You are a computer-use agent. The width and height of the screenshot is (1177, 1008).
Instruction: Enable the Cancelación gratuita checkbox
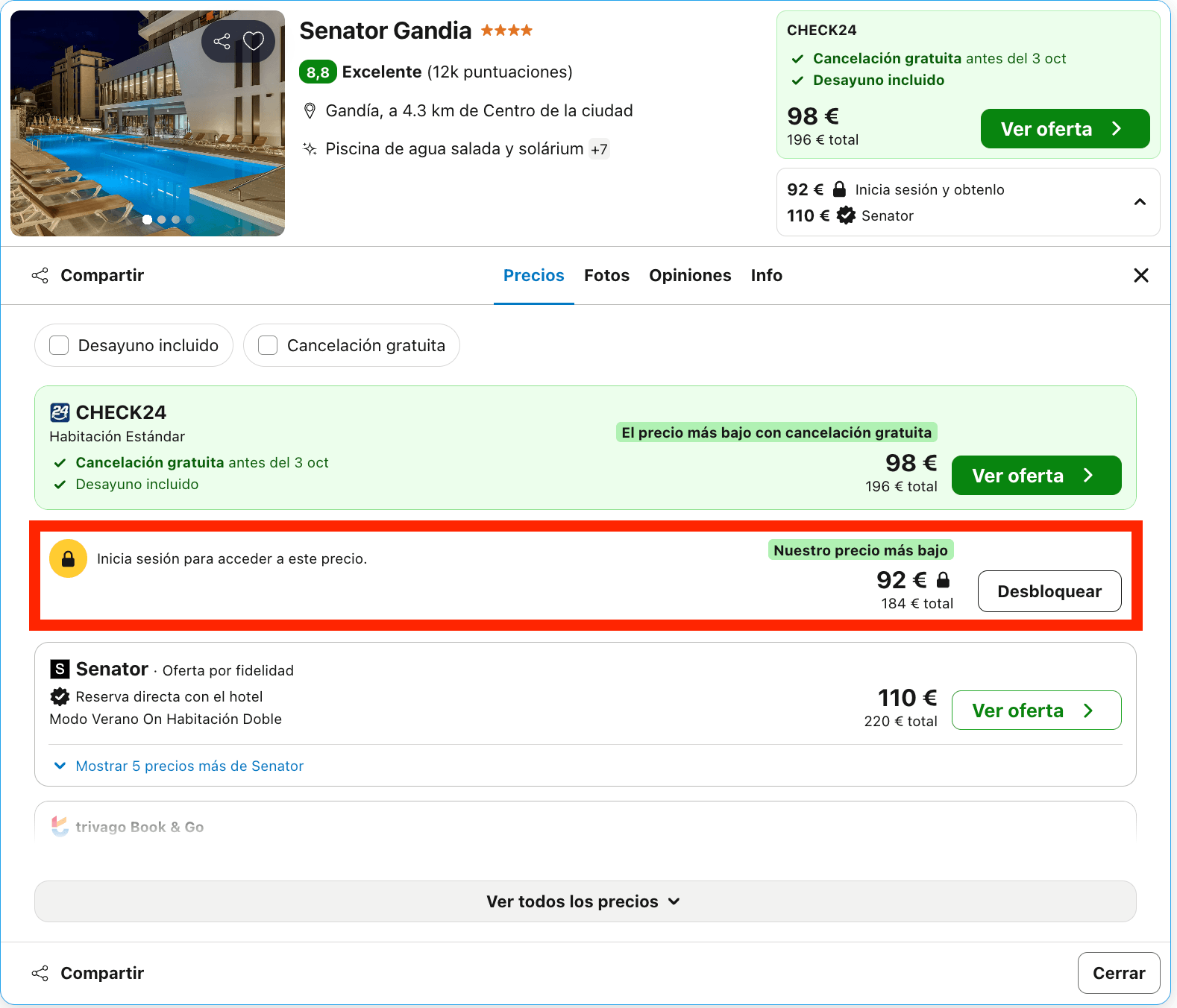(x=268, y=345)
